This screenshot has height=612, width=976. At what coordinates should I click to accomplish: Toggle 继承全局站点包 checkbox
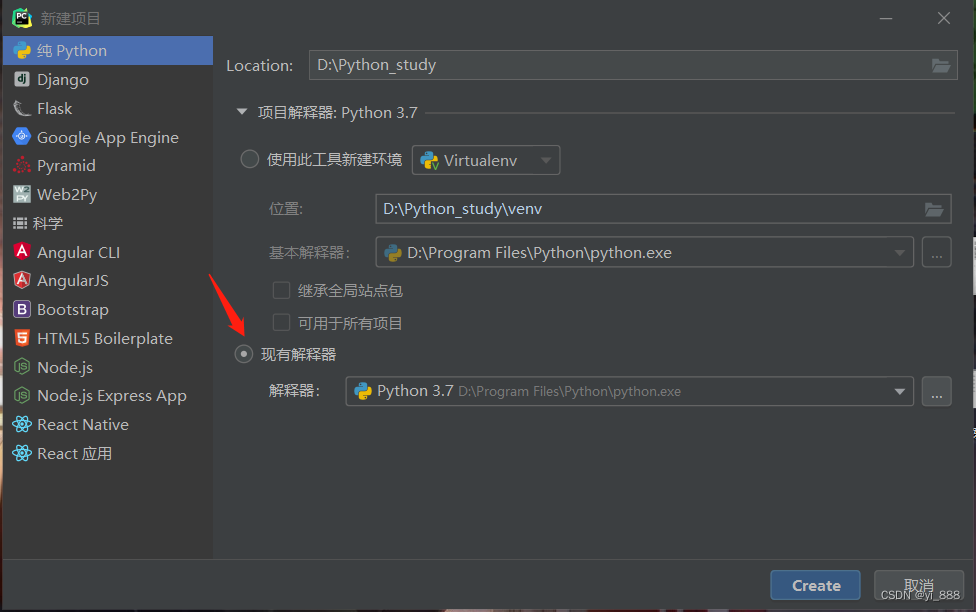281,290
